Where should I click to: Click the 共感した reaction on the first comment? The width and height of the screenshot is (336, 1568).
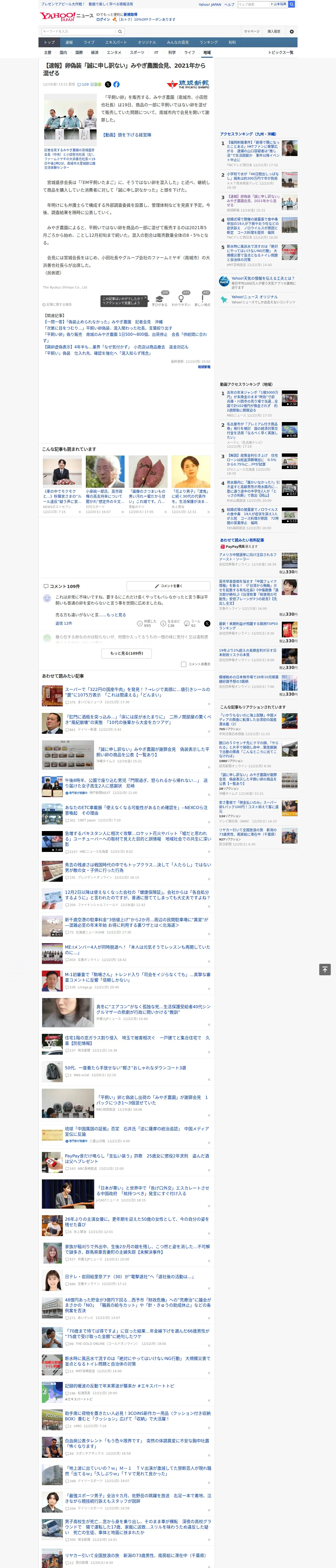(147, 623)
